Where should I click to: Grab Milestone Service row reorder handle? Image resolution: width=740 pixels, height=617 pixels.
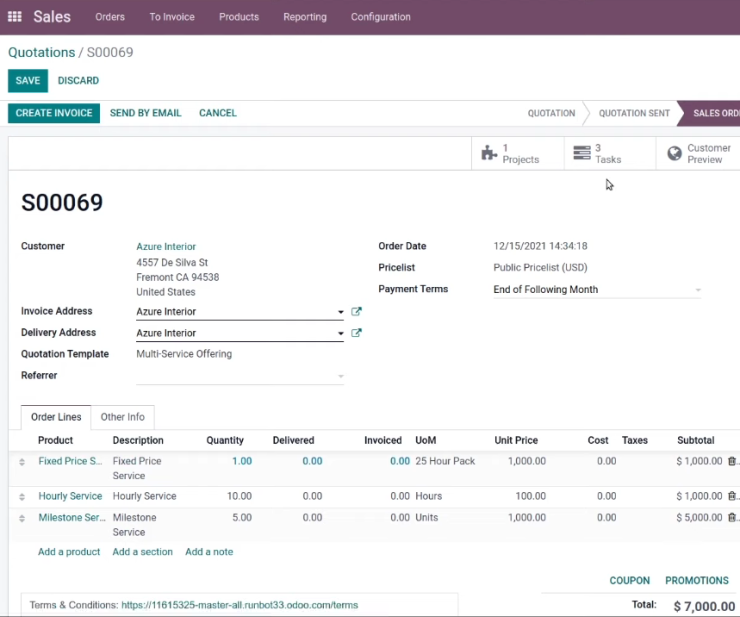22,518
